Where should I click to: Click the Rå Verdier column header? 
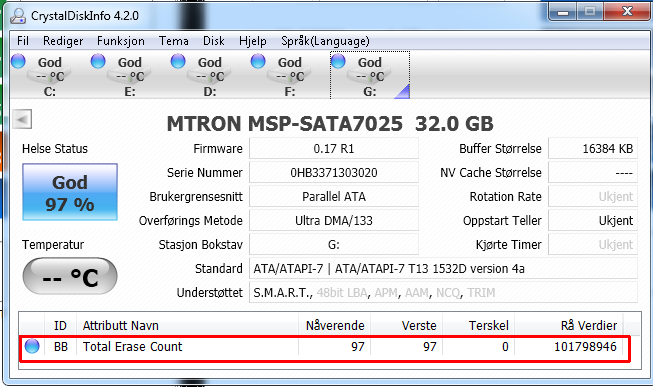tap(569, 325)
